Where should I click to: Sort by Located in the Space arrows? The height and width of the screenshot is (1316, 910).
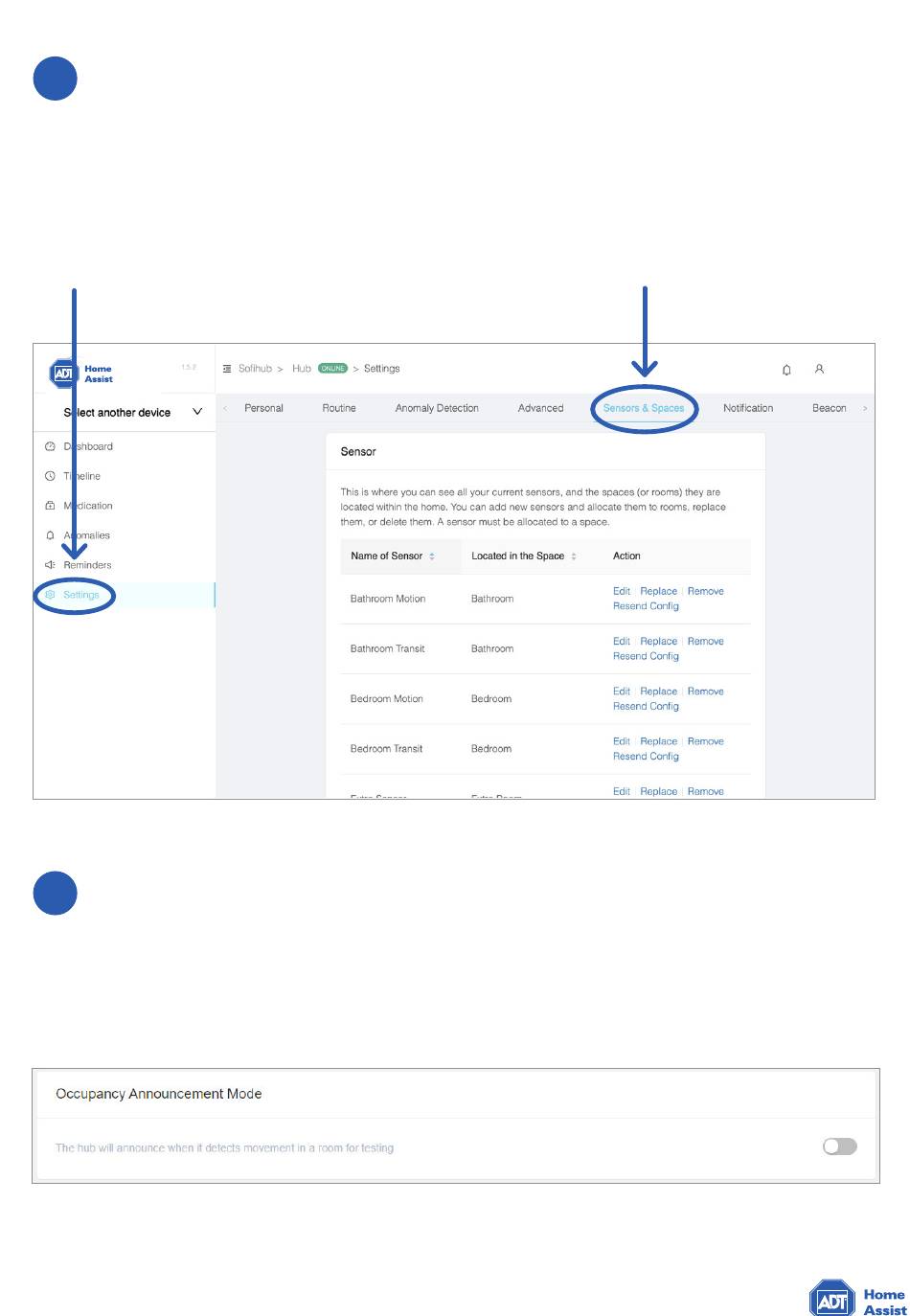click(x=574, y=556)
